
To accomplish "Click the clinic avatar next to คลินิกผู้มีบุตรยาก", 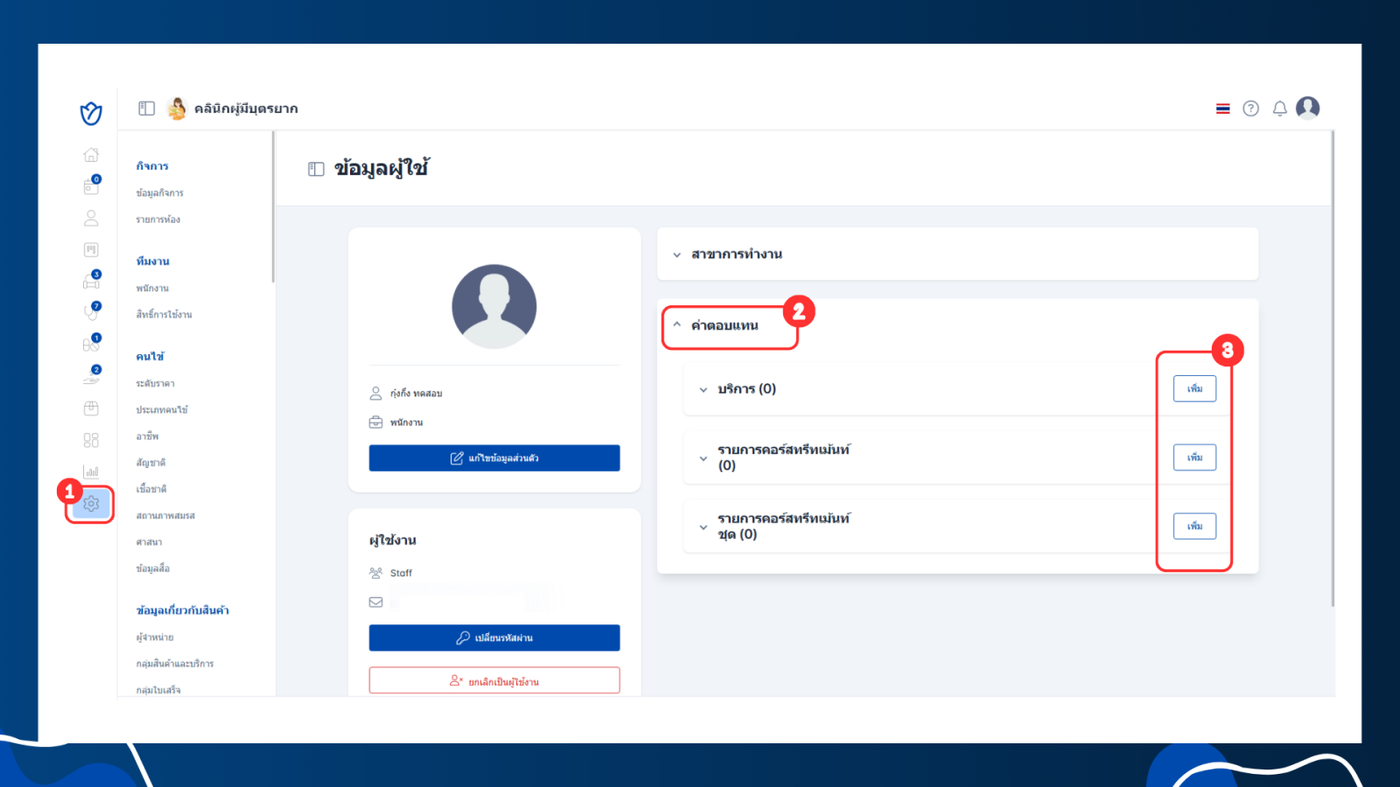I will (177, 108).
